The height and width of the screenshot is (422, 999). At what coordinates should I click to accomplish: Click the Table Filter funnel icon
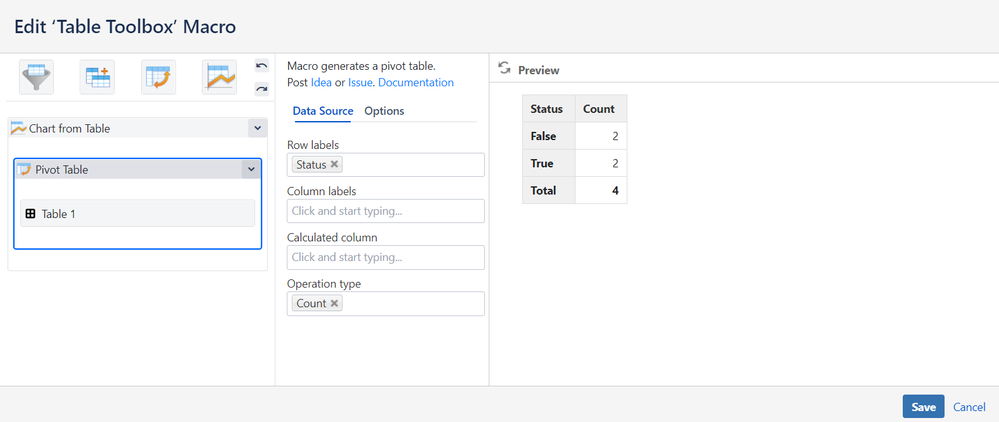pos(36,77)
